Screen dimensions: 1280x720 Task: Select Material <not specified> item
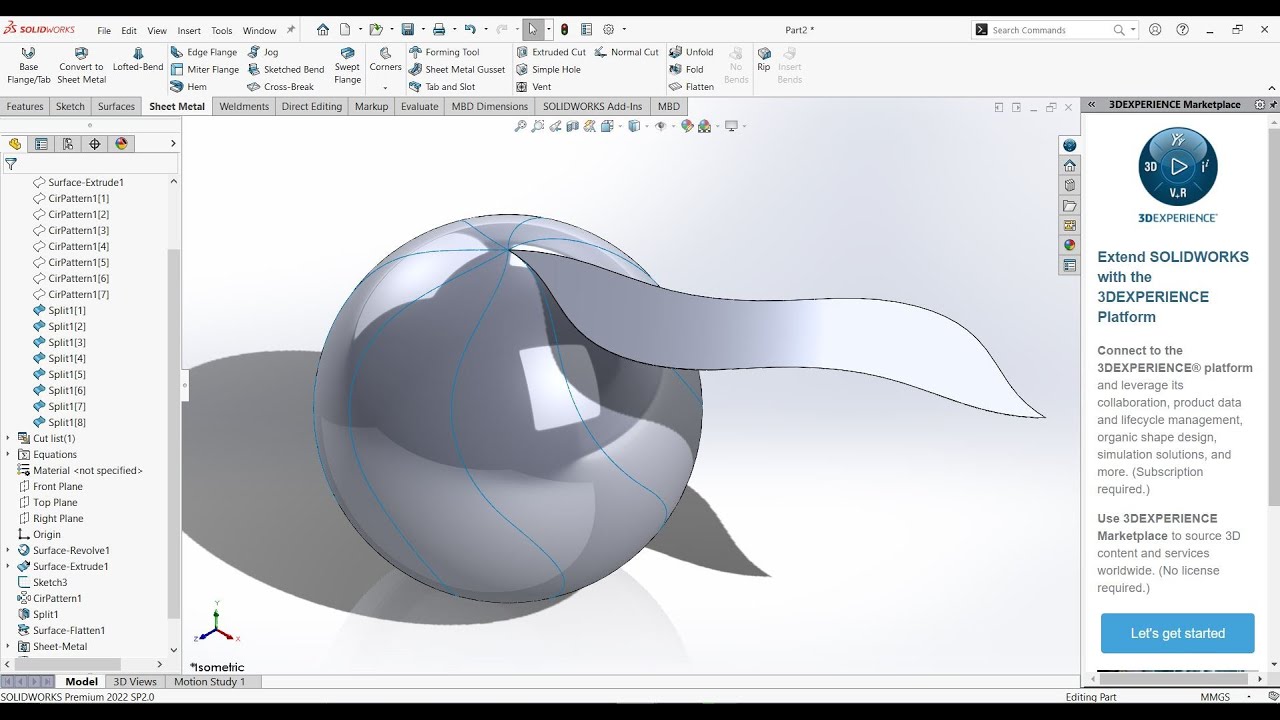click(80, 470)
